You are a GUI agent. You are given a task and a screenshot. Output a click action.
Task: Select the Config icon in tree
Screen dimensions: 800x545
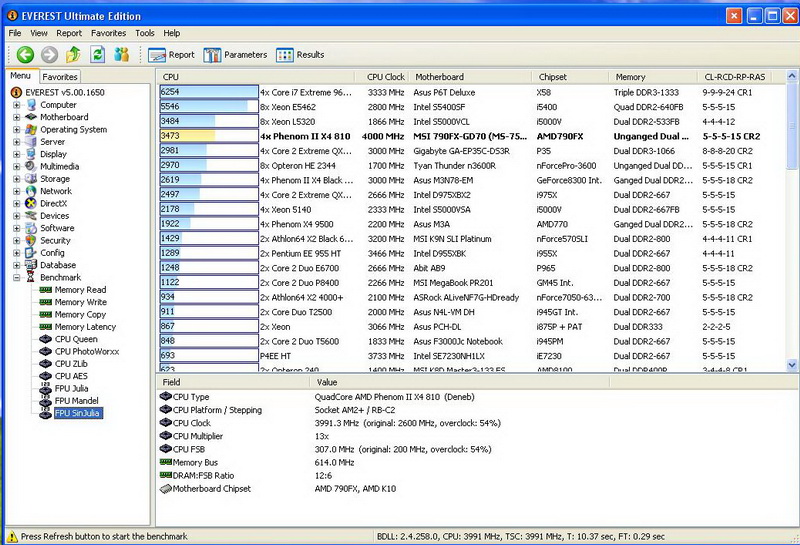pyautogui.click(x=31, y=253)
